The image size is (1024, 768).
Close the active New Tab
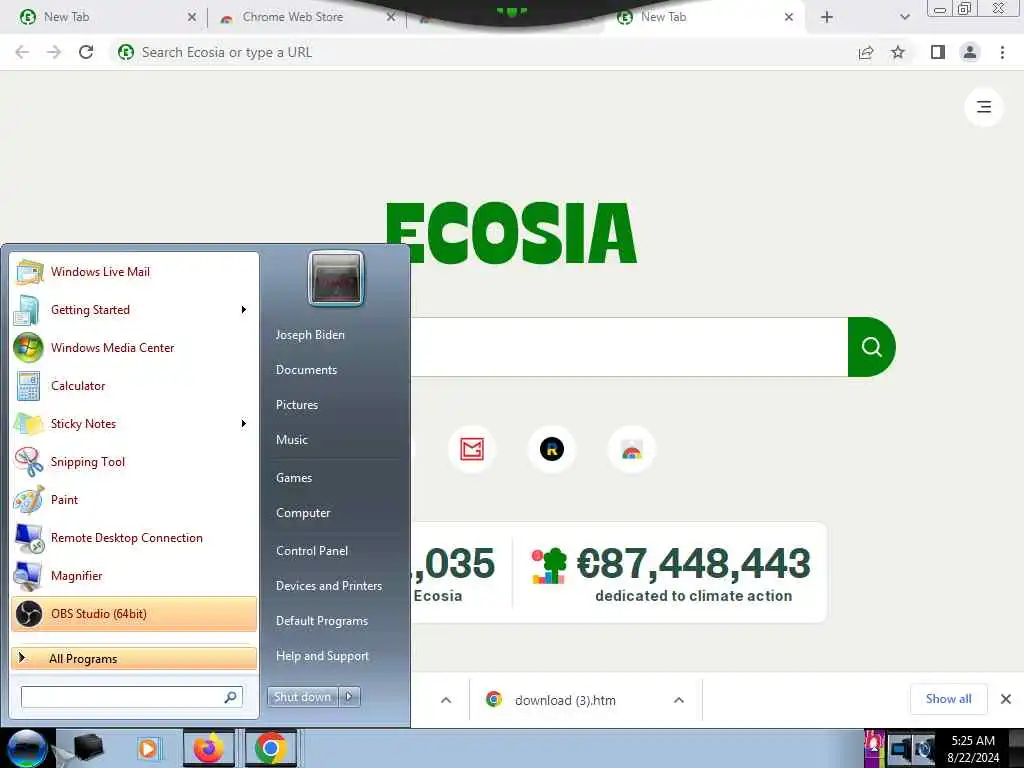789,17
